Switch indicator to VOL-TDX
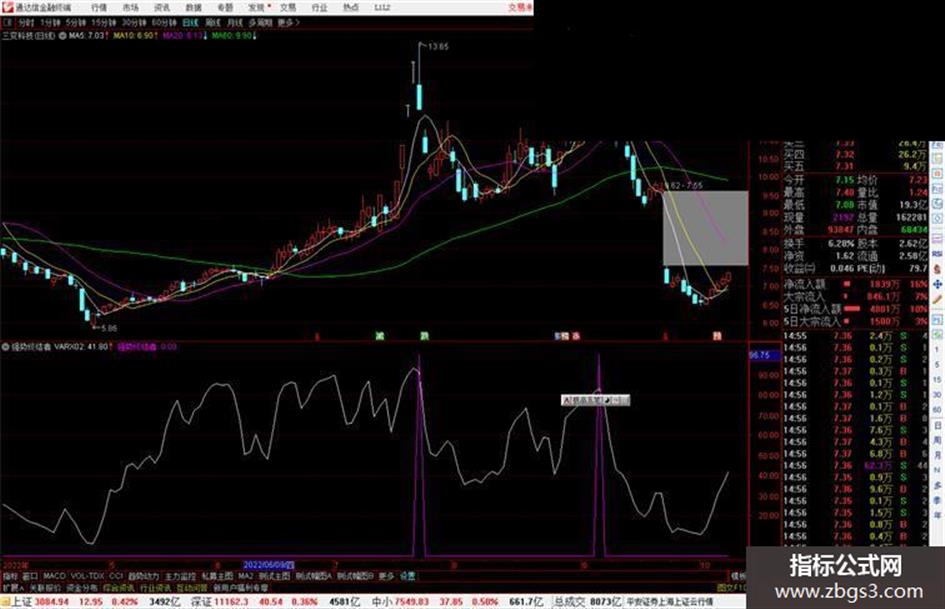Viewport: 945px width, 609px height. tap(87, 576)
